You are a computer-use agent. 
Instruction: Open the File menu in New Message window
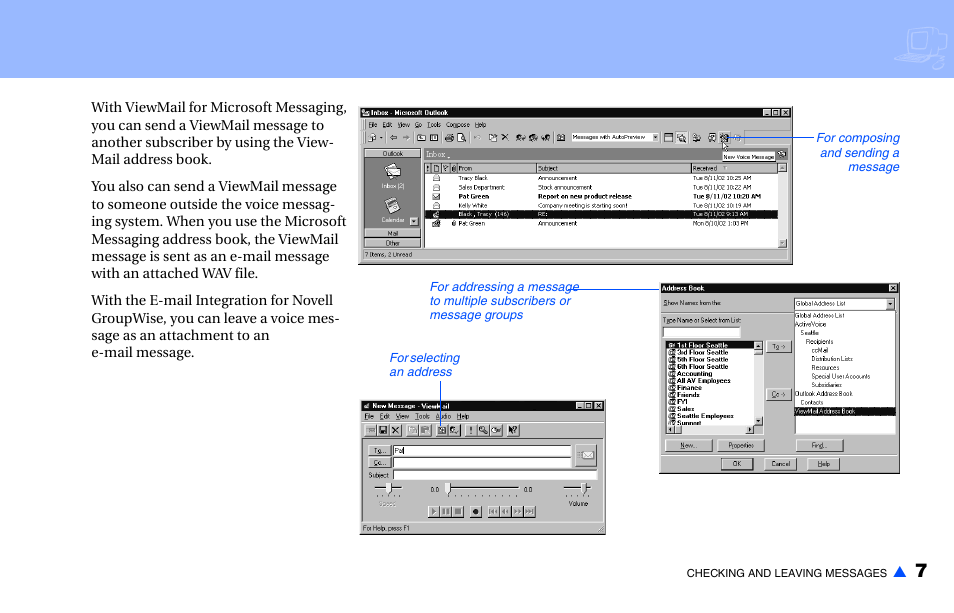coord(369,417)
